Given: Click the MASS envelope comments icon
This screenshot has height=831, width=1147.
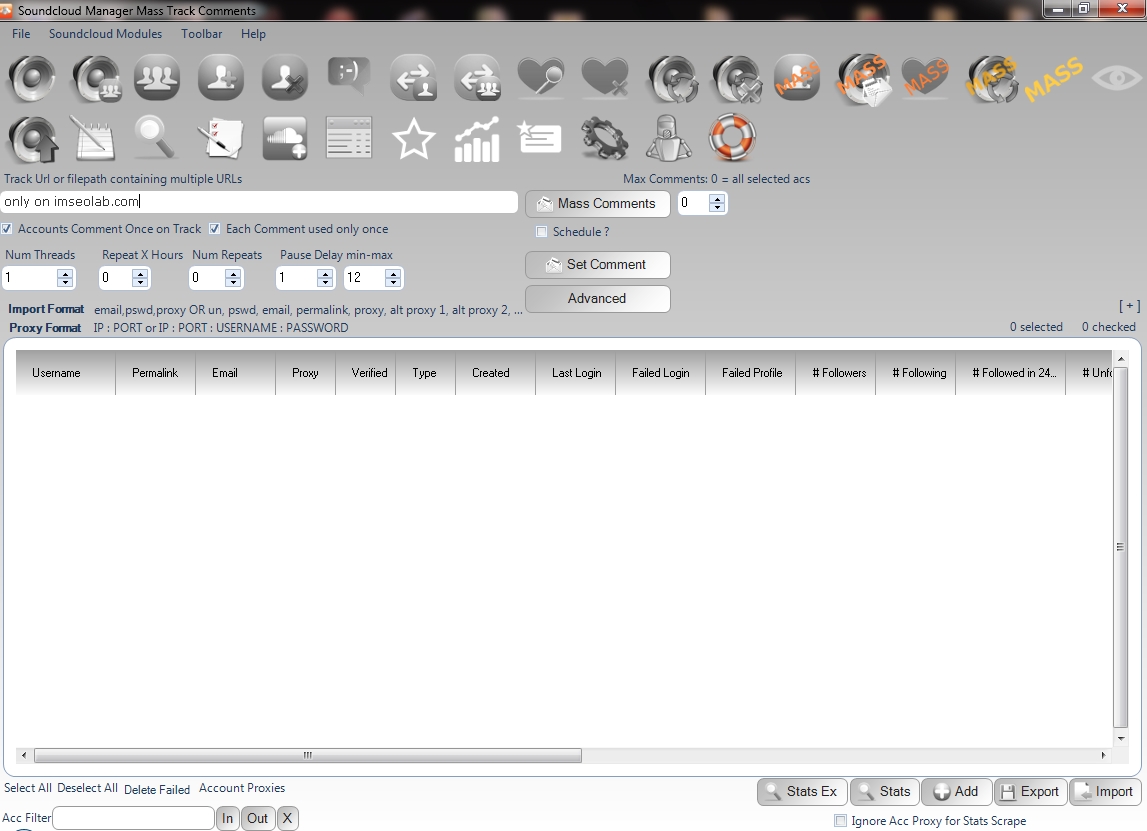Looking at the screenshot, I should [x=865, y=79].
